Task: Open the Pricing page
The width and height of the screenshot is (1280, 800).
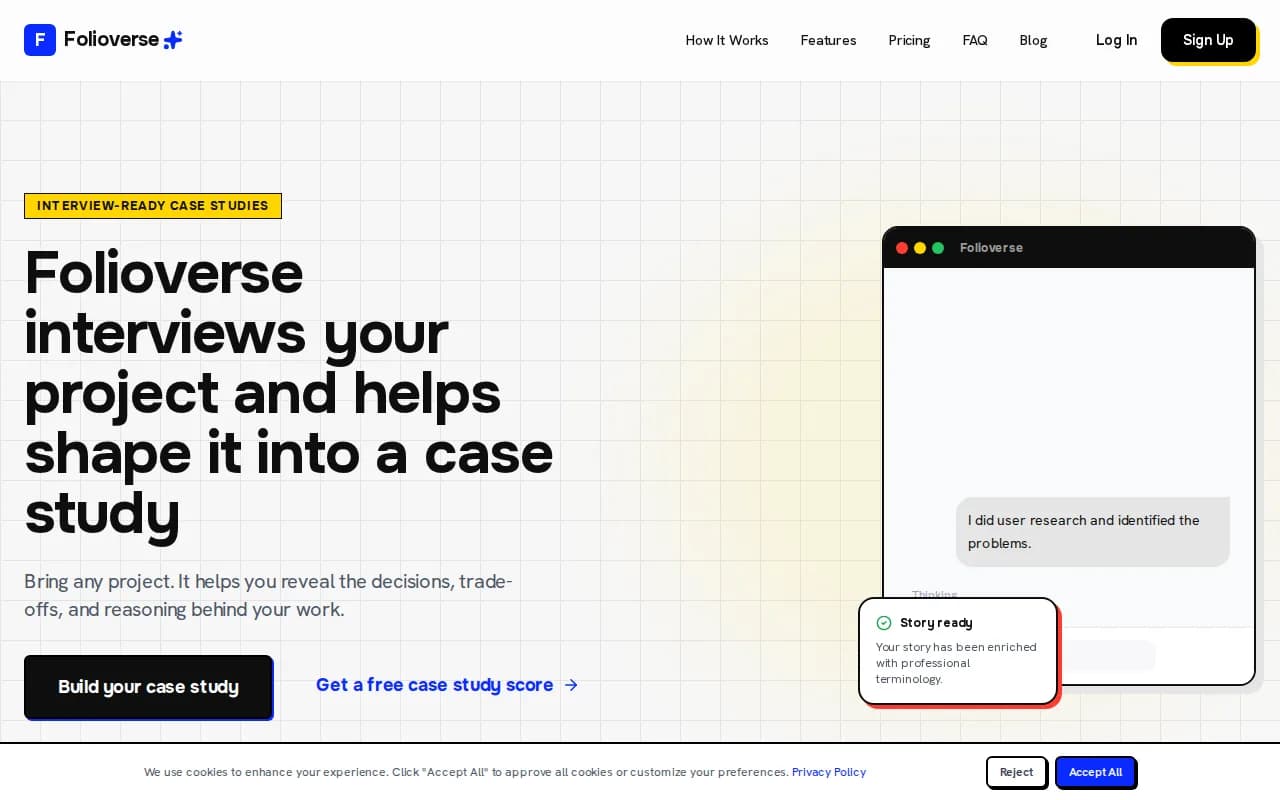Action: point(909,40)
